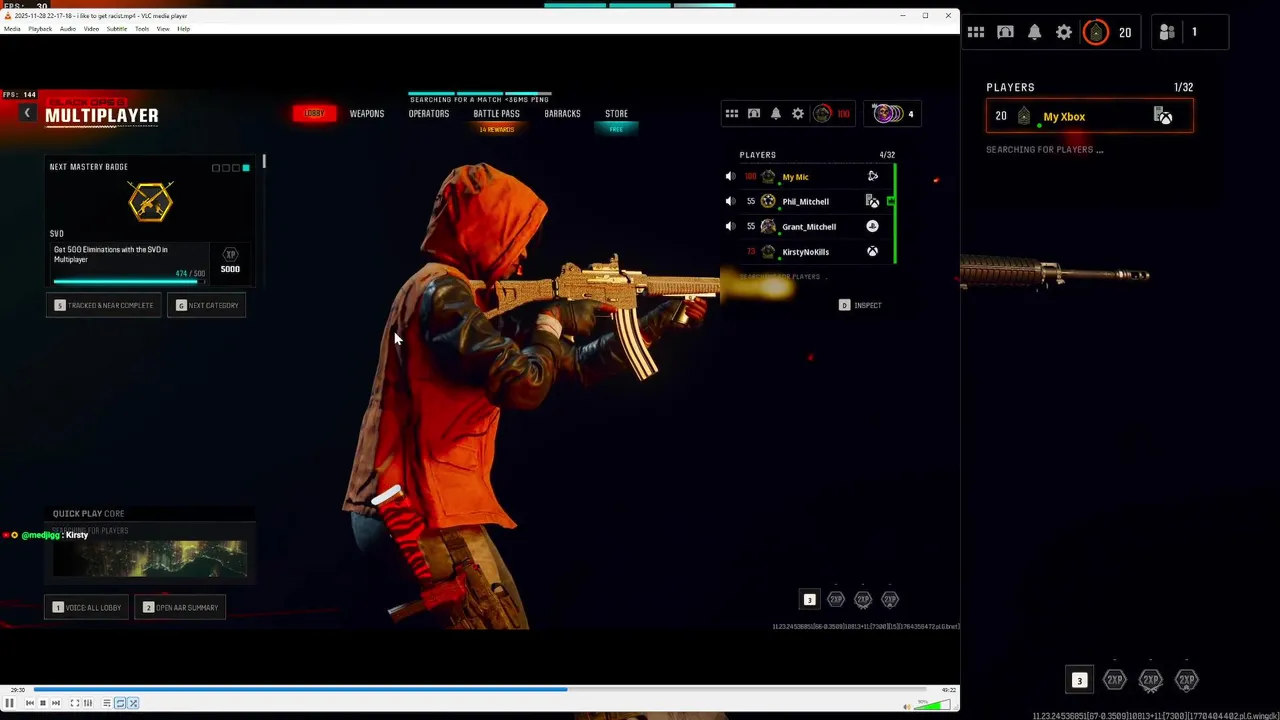Screen dimensions: 1280x720
Task: Open the BATTLE PASS tab
Action: tap(496, 114)
